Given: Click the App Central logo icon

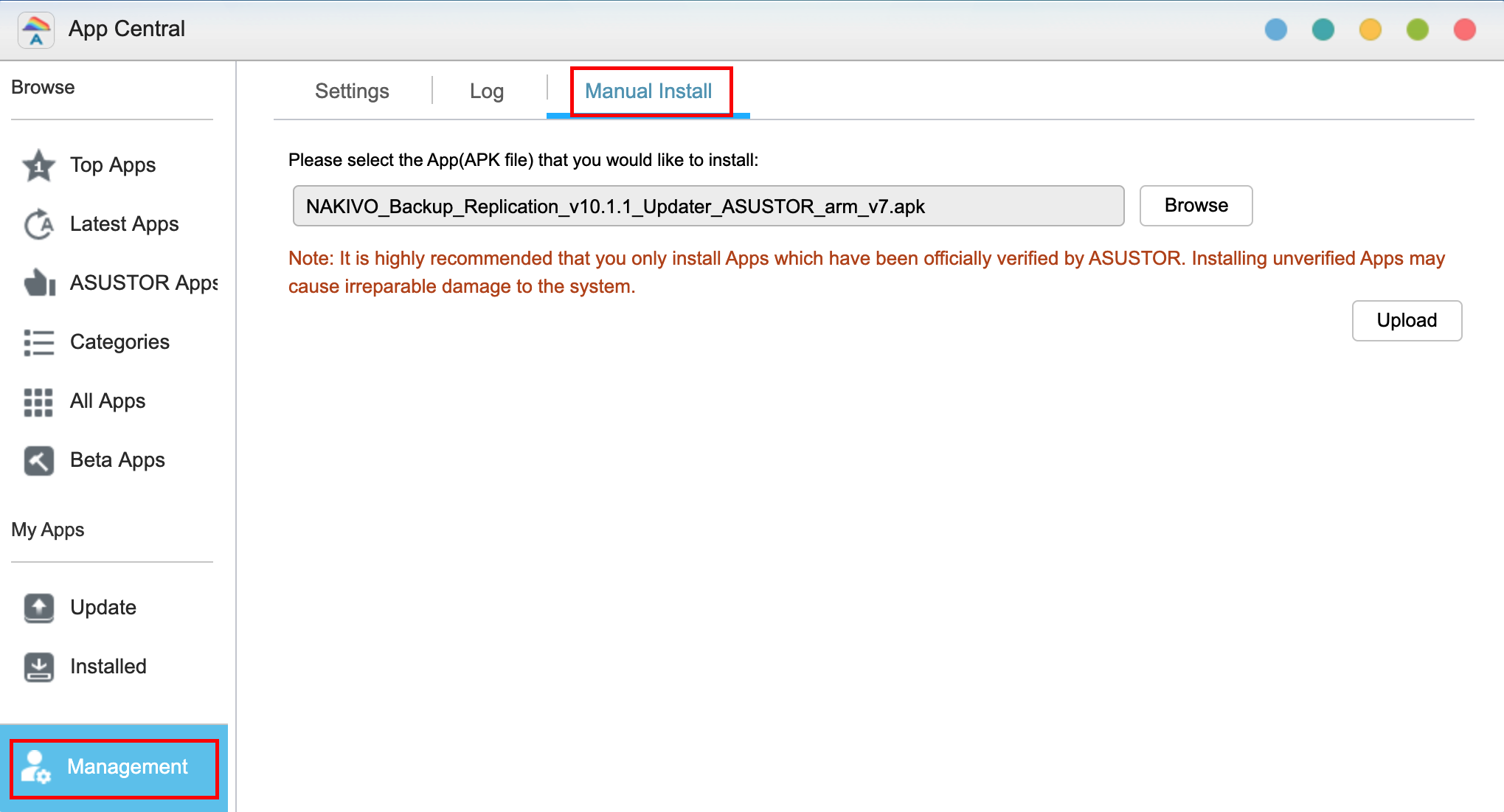Looking at the screenshot, I should (36, 30).
